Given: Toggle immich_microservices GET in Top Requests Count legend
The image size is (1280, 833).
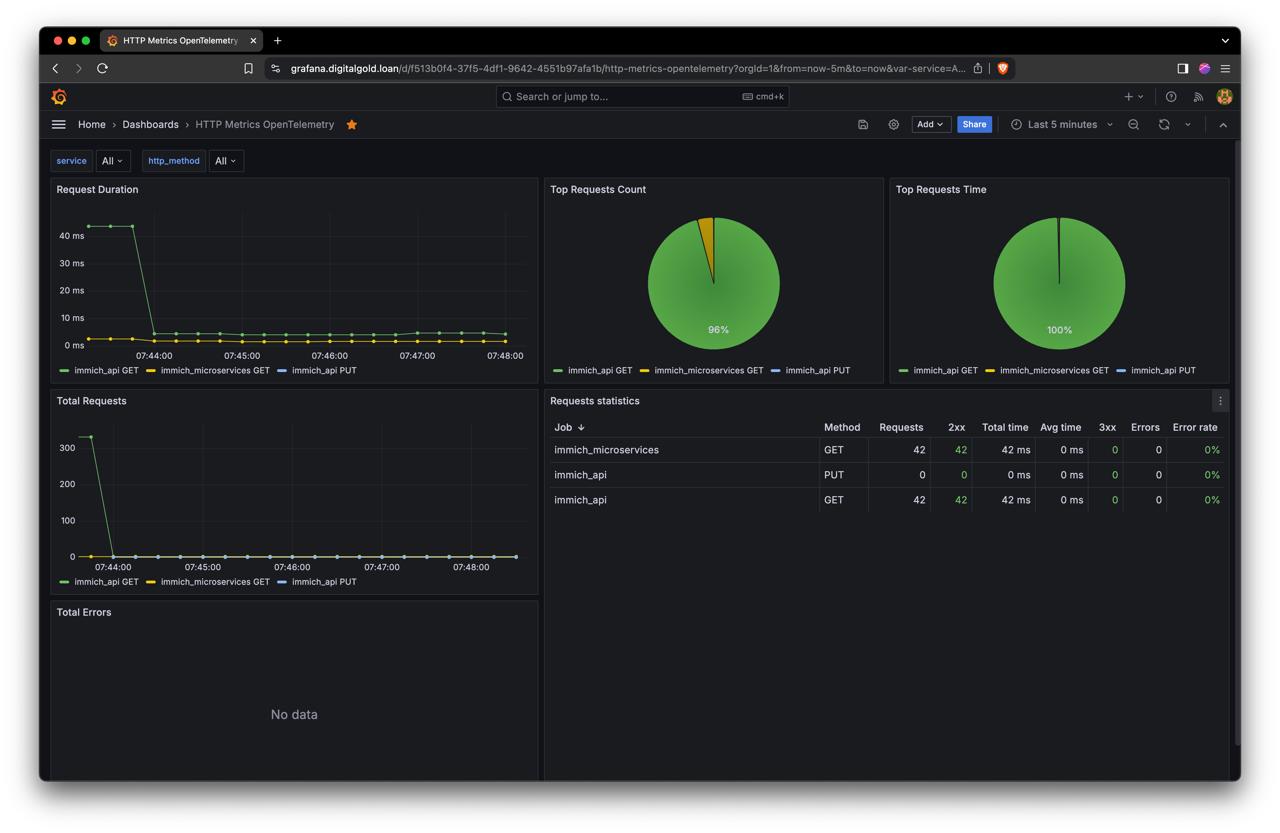Looking at the screenshot, I should 709,371.
